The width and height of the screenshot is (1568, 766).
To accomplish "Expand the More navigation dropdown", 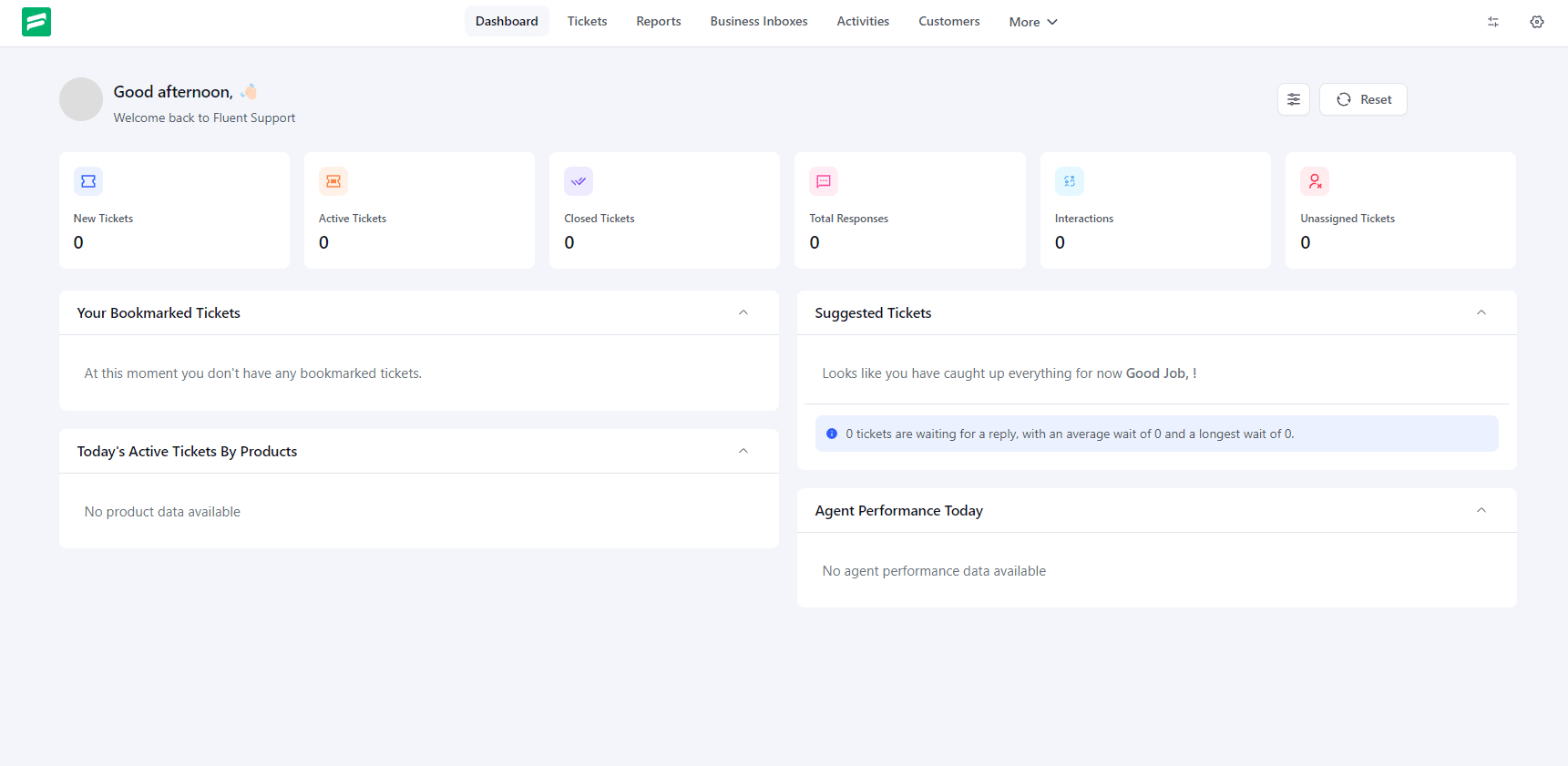I will click(x=1033, y=22).
